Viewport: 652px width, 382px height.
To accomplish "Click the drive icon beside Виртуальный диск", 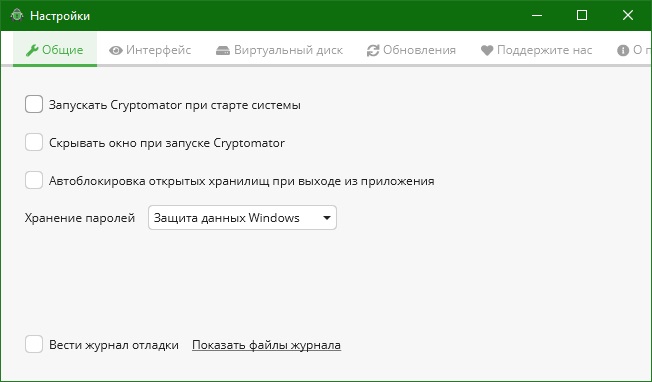I will tap(223, 51).
